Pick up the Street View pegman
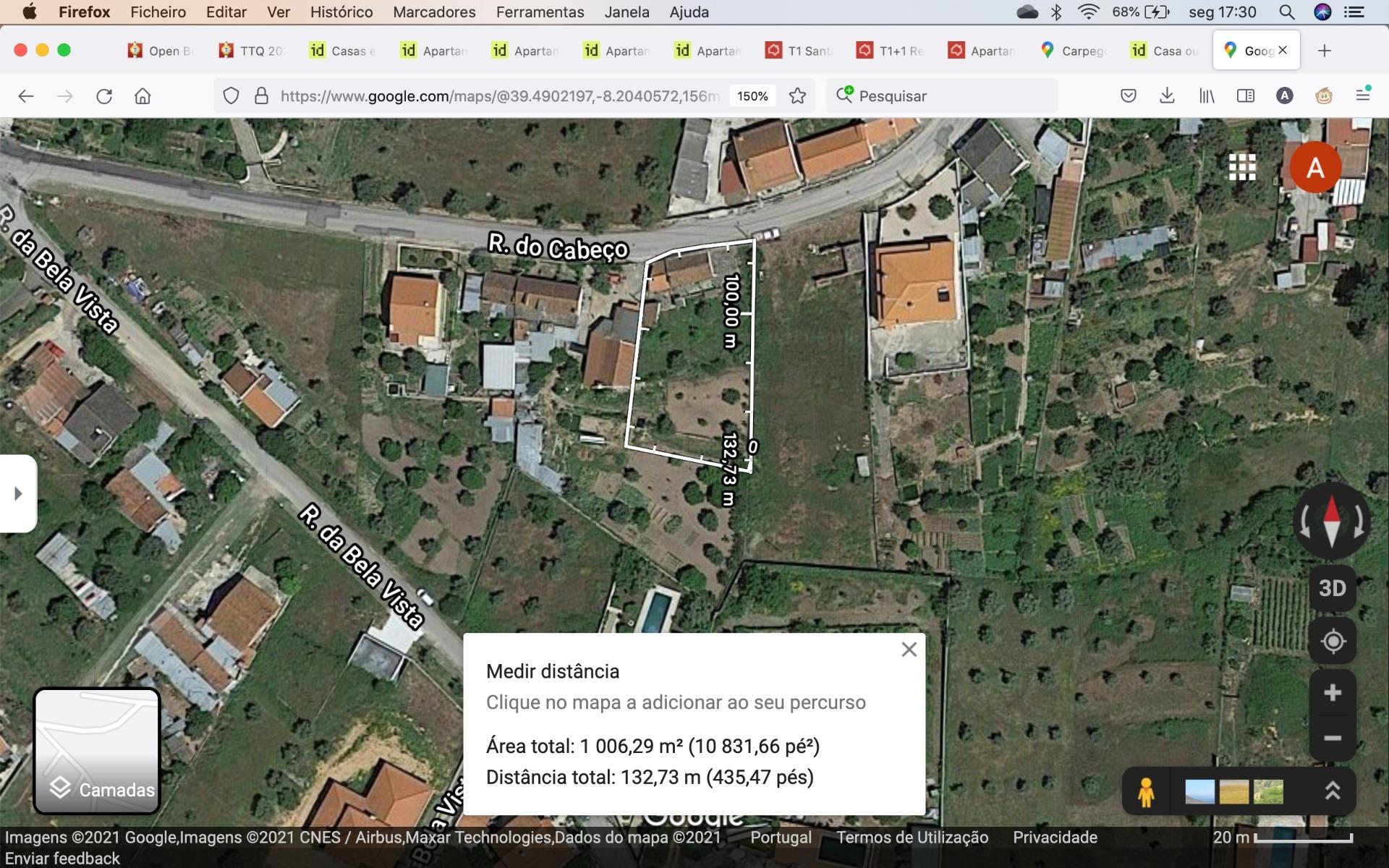Image resolution: width=1389 pixels, height=868 pixels. click(x=1146, y=792)
